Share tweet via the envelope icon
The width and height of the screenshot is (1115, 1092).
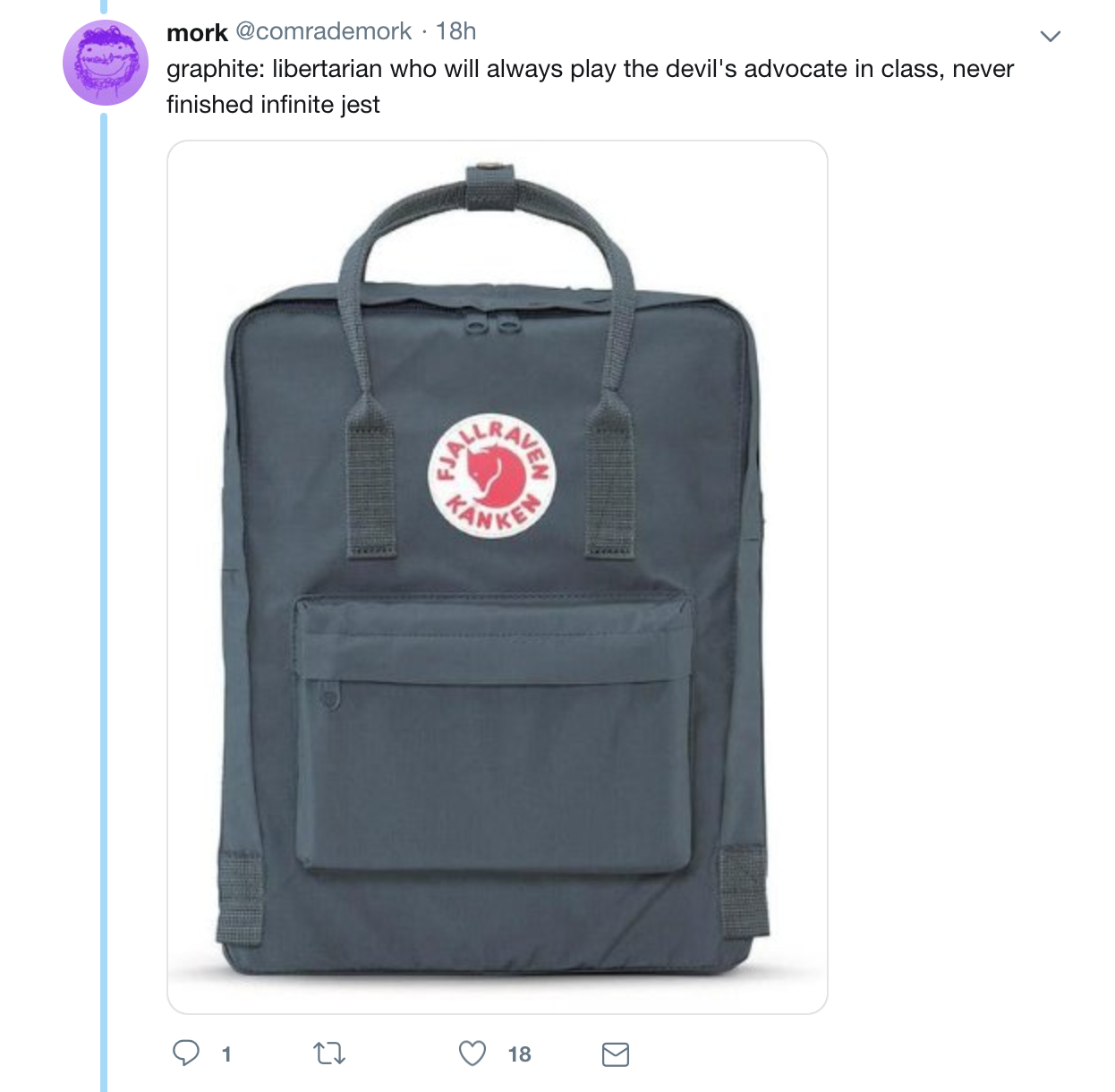[616, 1054]
